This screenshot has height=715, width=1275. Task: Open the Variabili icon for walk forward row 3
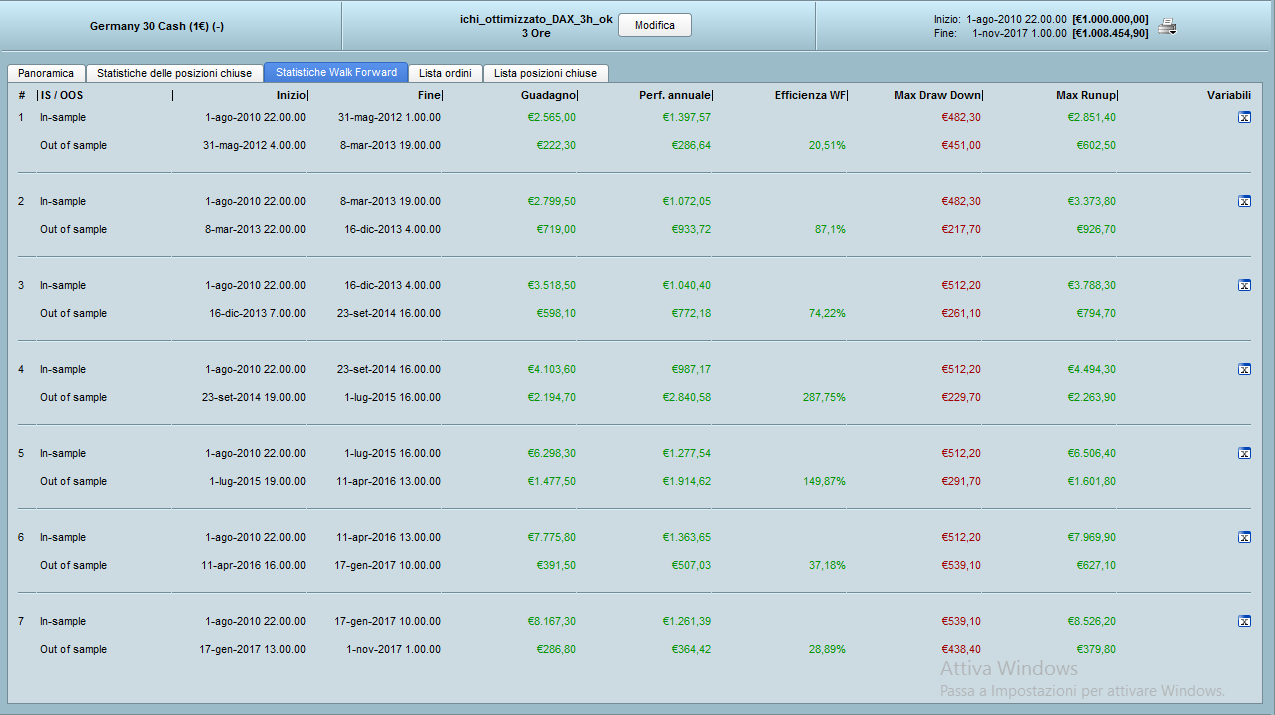tap(1244, 286)
